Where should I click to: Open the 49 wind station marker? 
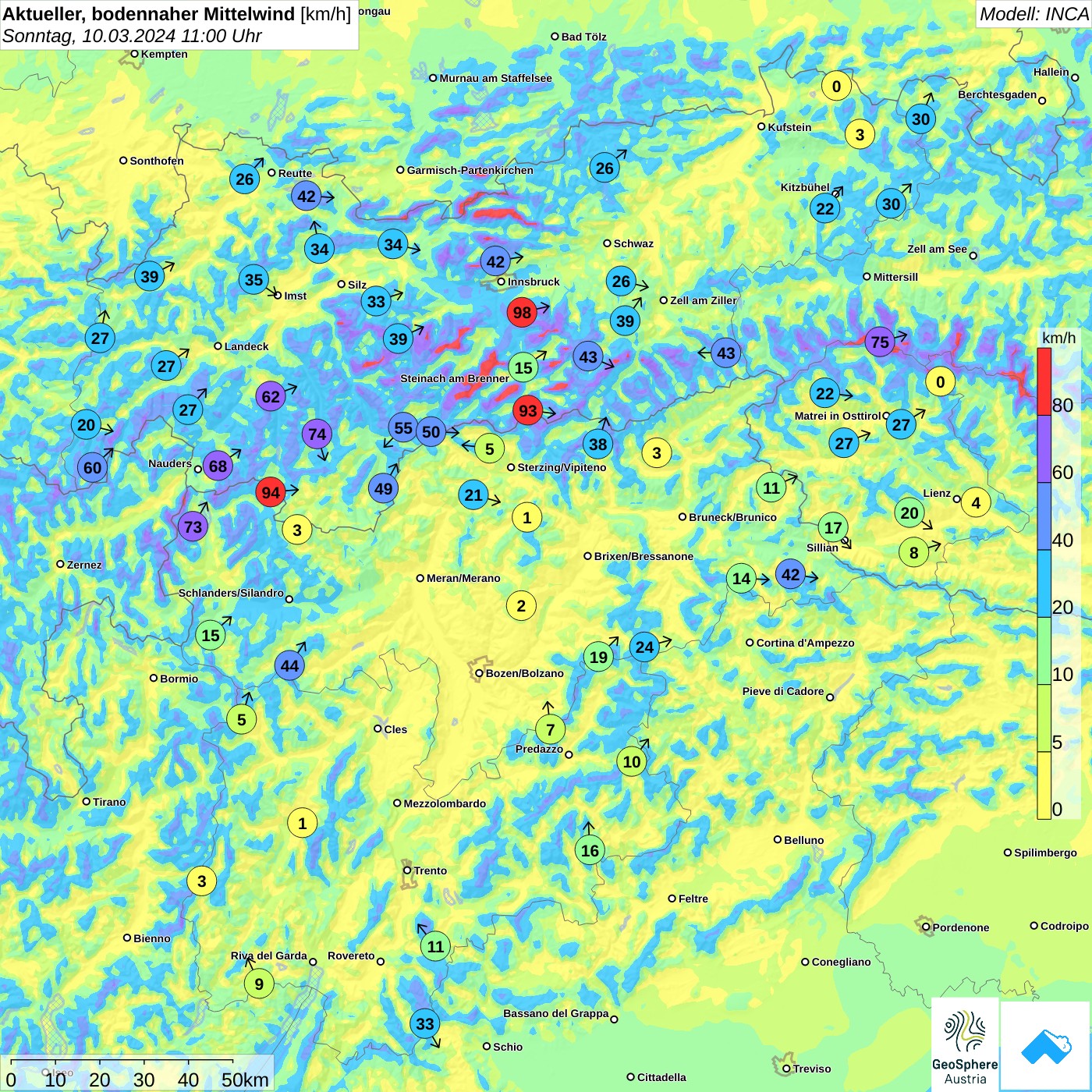click(383, 488)
